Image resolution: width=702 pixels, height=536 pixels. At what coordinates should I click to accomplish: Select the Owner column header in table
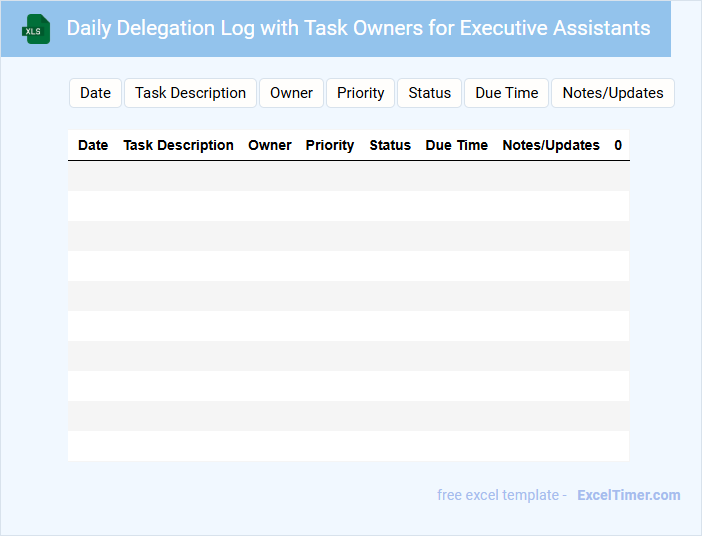click(x=270, y=145)
